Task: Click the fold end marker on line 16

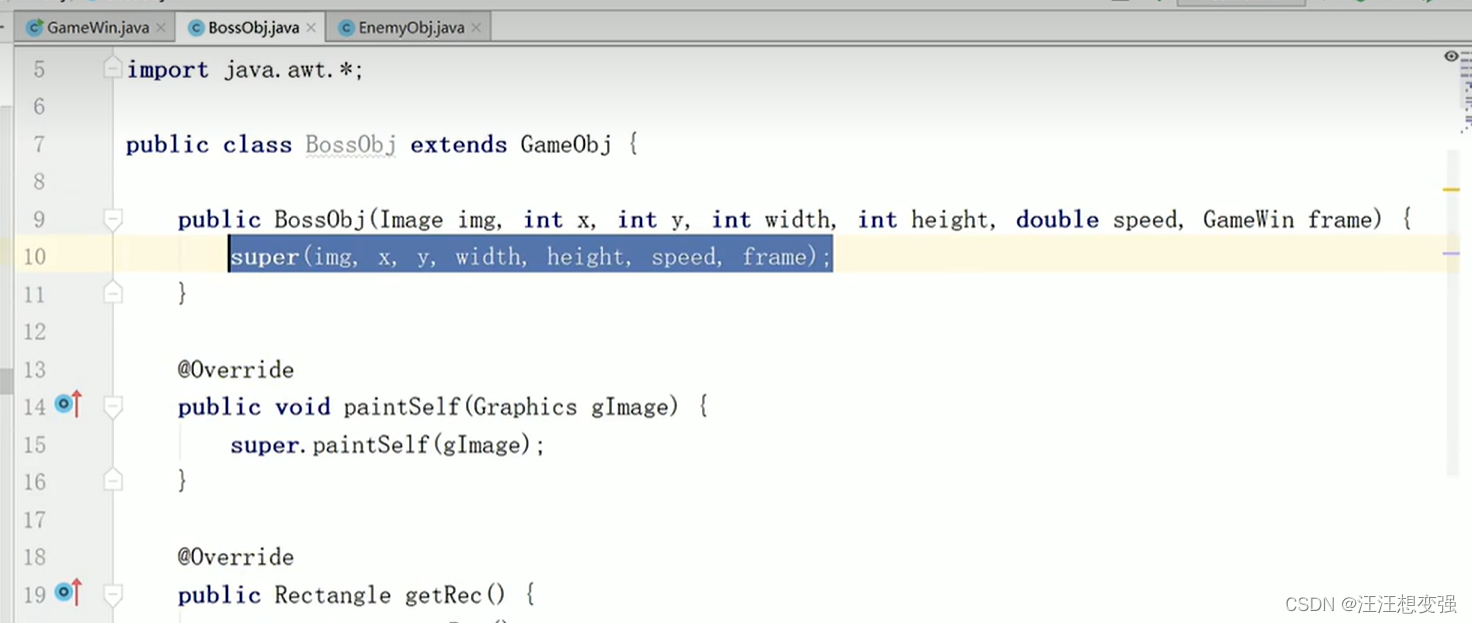Action: (x=113, y=481)
